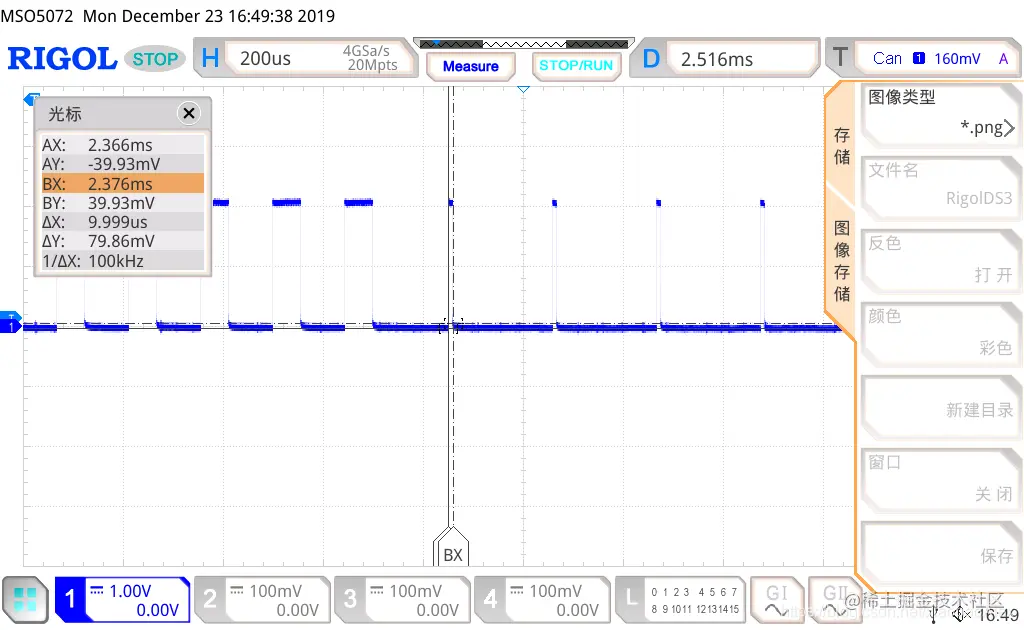Screen dimensions: 1024x630
Task: Click the Measure button
Action: tap(470, 66)
